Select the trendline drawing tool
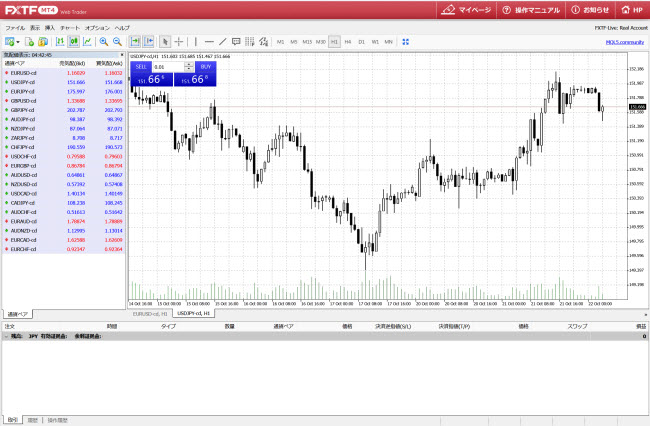 pos(222,42)
